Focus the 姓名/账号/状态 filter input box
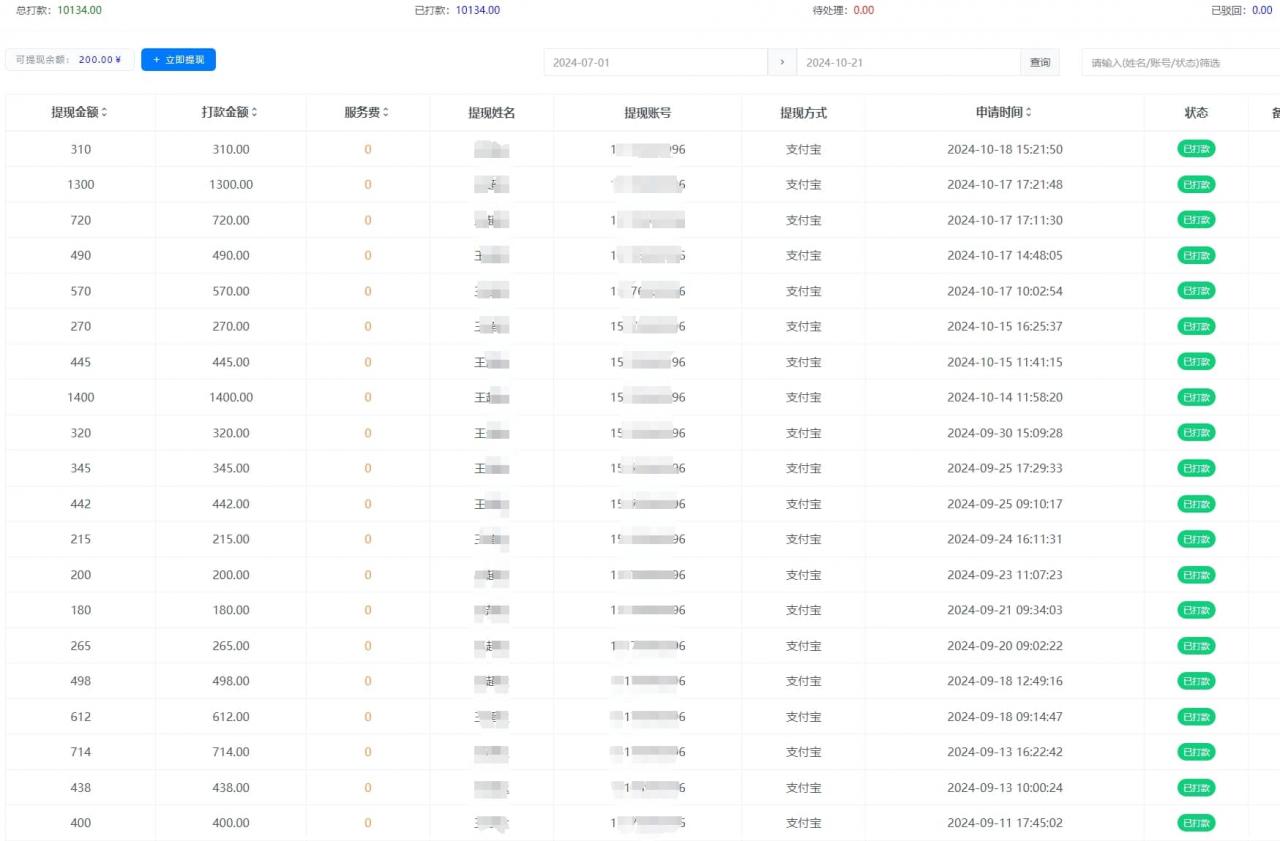The width and height of the screenshot is (1280, 841). tap(1180, 62)
